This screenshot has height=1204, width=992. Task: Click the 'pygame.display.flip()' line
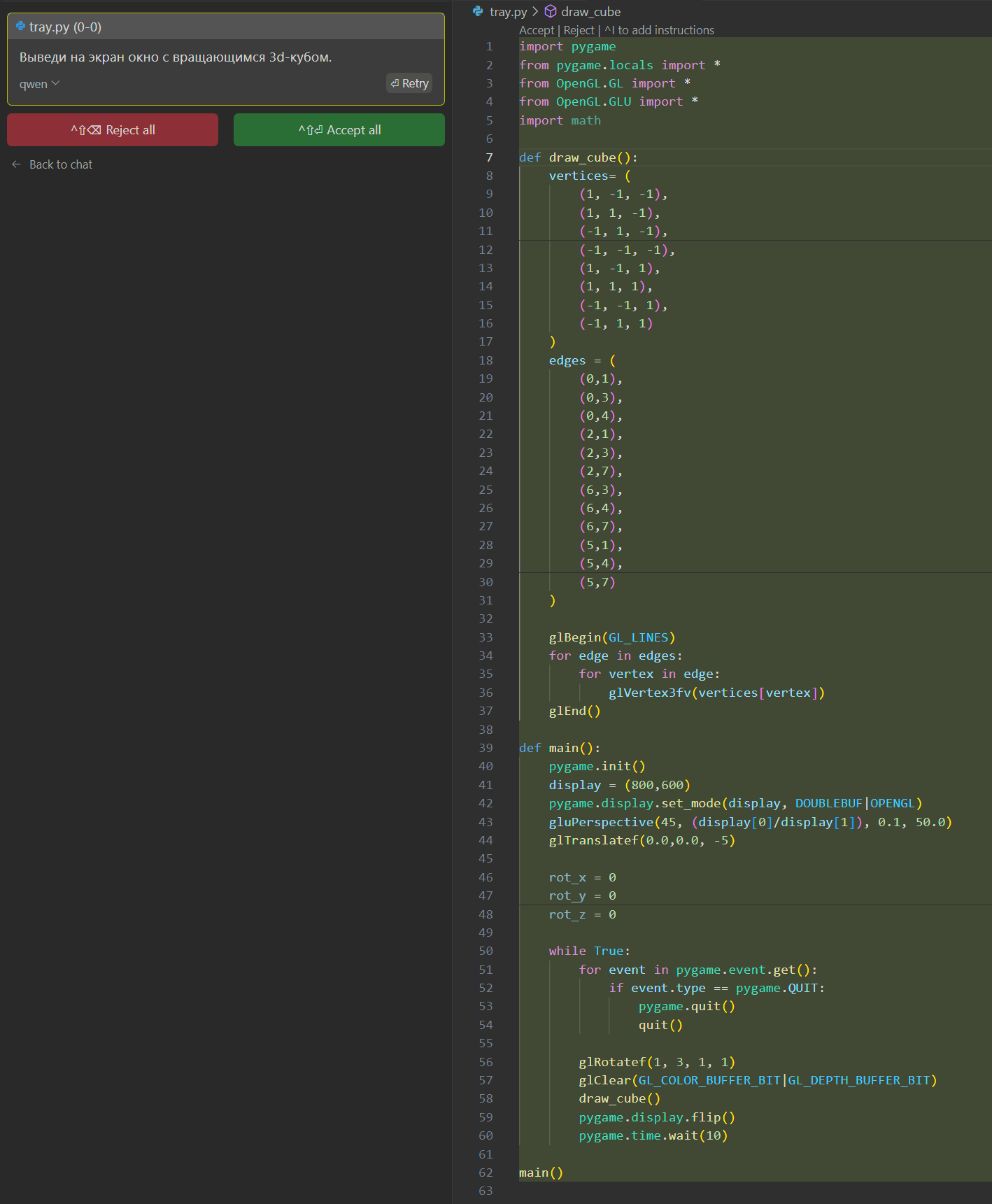(657, 1117)
